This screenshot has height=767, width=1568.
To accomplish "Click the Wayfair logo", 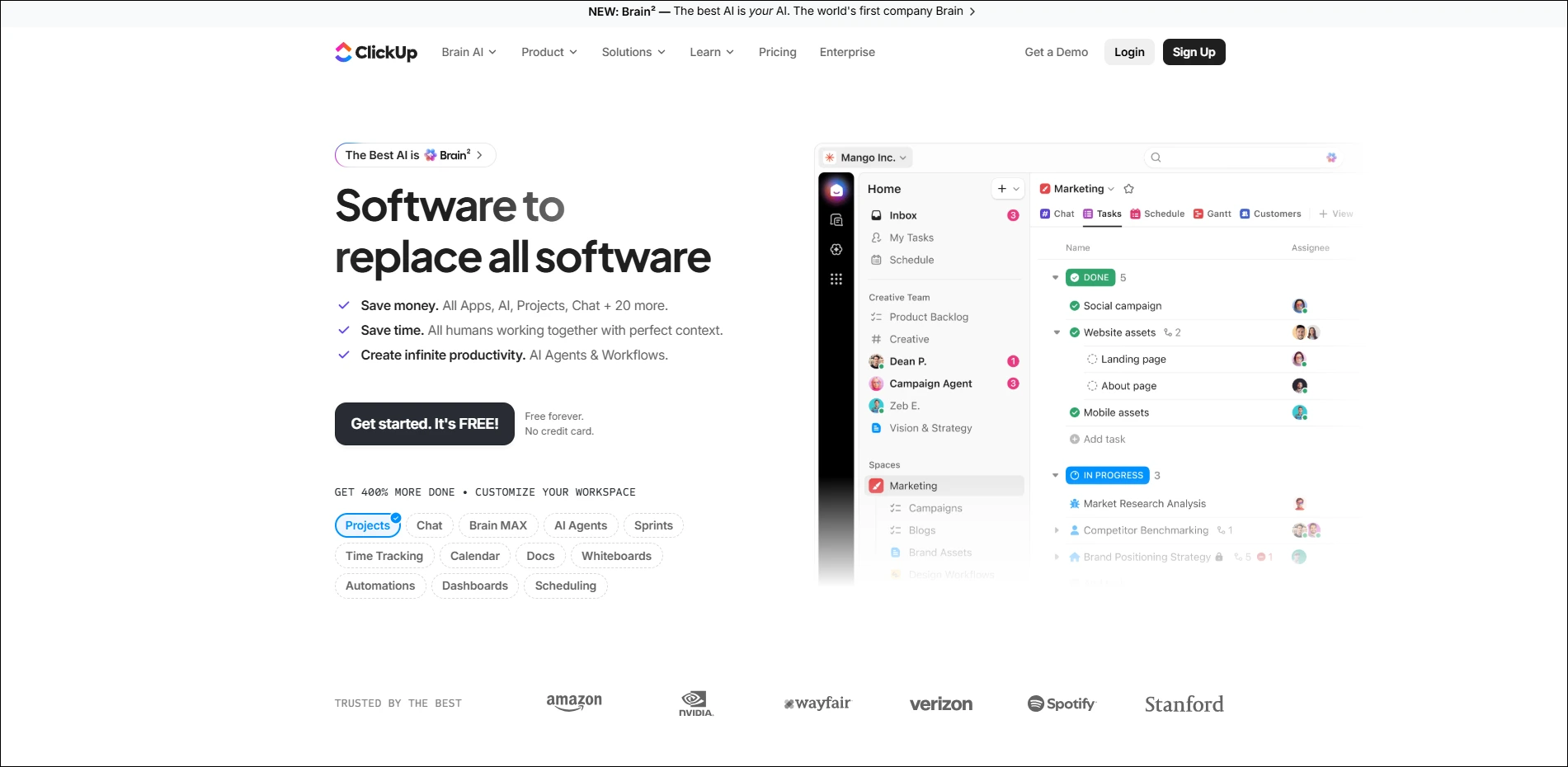I will pos(817,703).
